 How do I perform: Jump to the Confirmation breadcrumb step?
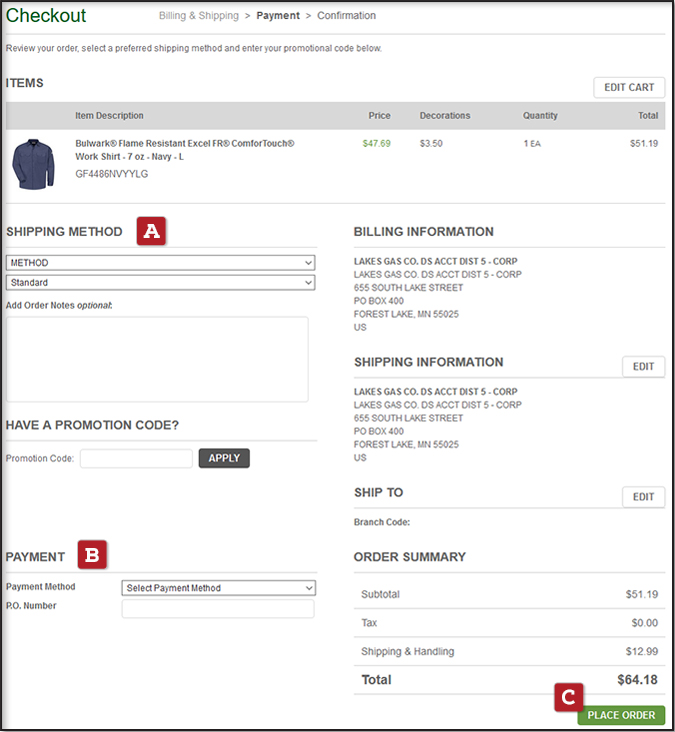346,16
